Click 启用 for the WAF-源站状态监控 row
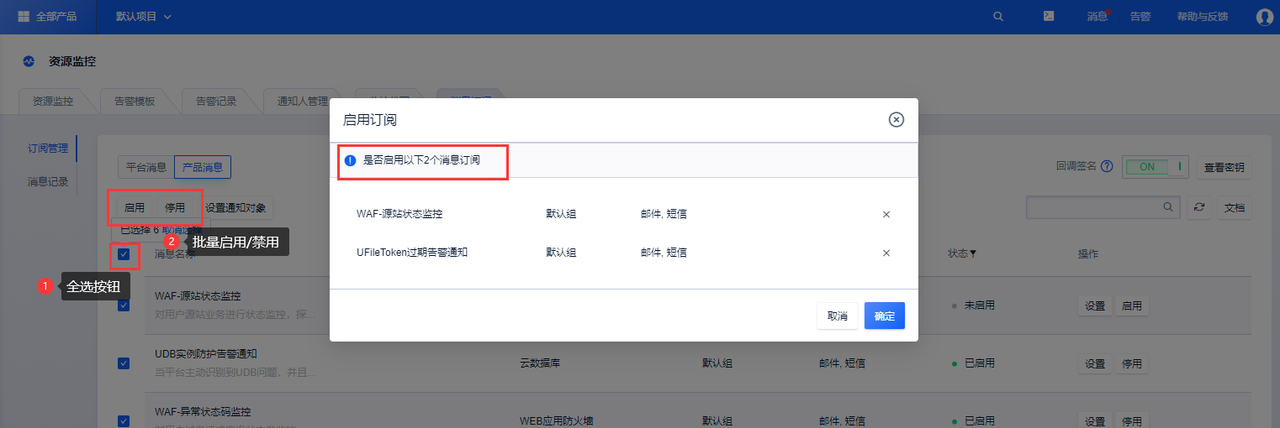 [1132, 305]
